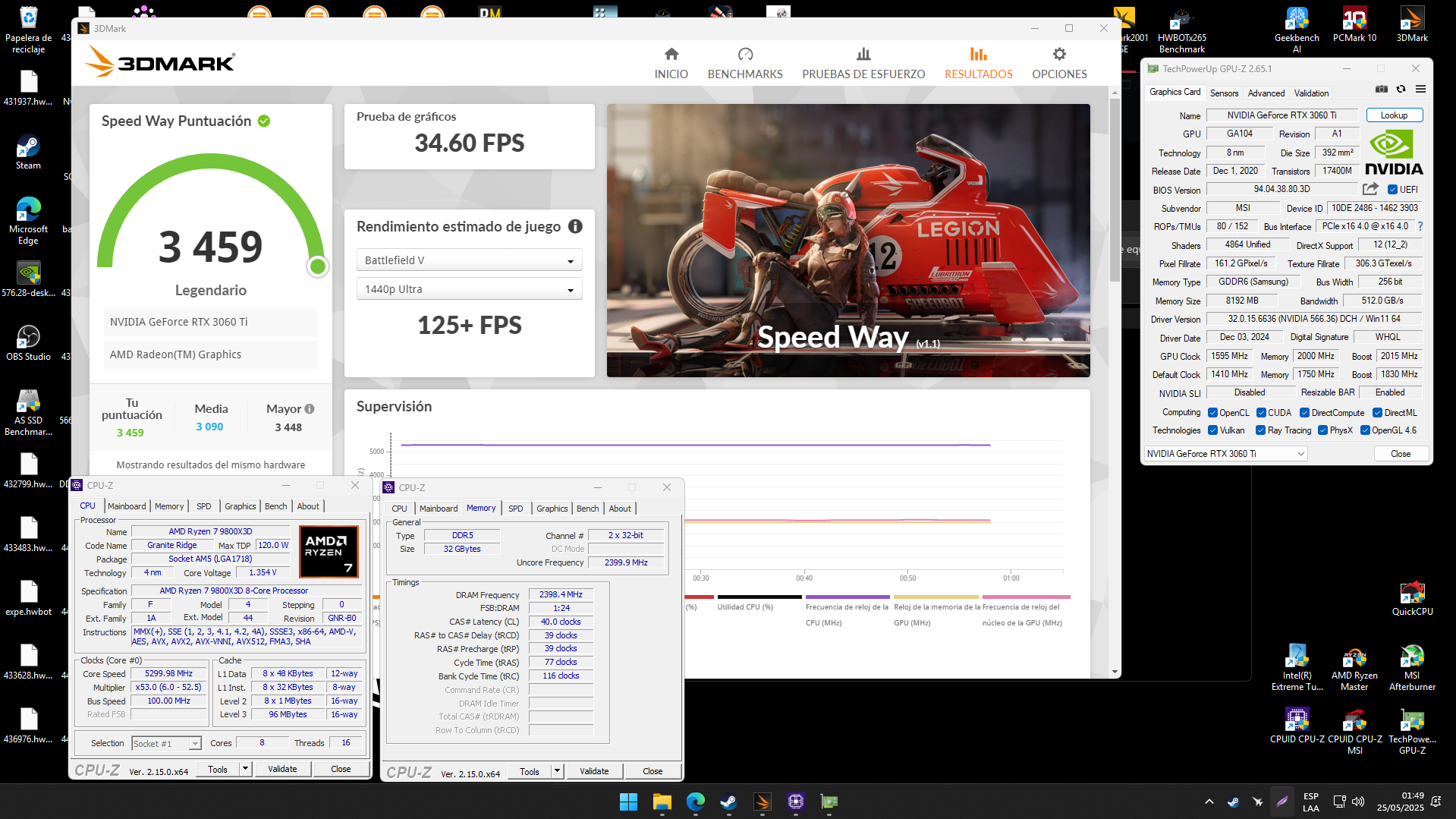Open INICIO home icon in 3DMark
The image size is (1456, 819).
(671, 54)
